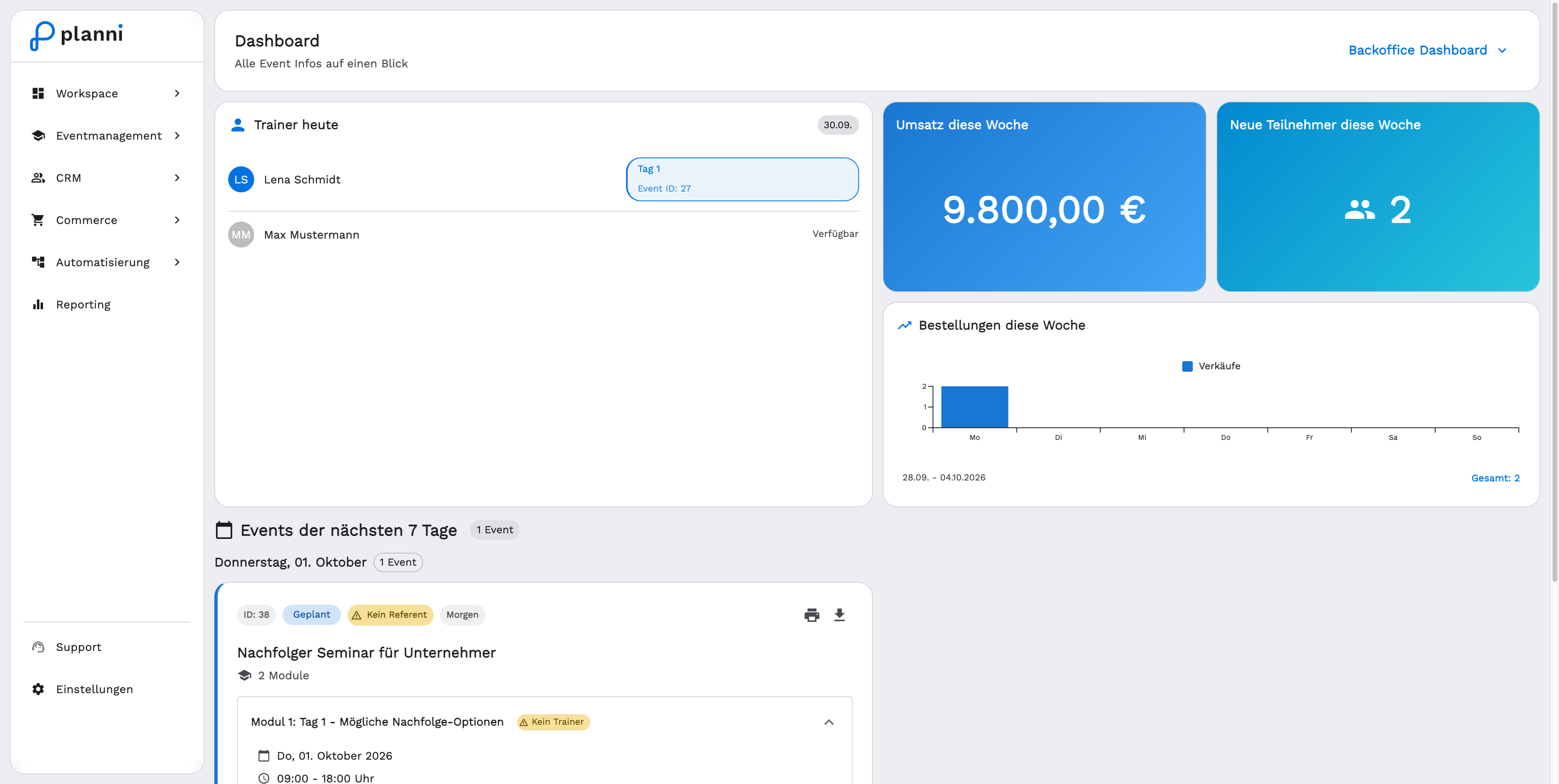Click the Workspace grid icon
Image resolution: width=1559 pixels, height=784 pixels.
click(x=38, y=93)
